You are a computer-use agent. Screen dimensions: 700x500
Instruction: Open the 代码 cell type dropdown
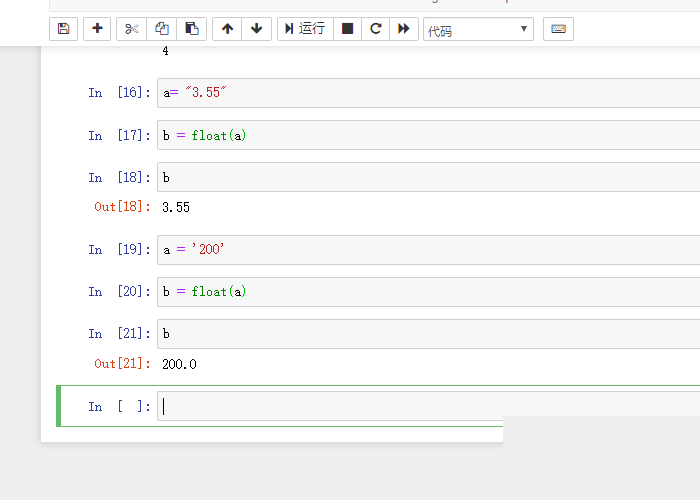tap(478, 29)
